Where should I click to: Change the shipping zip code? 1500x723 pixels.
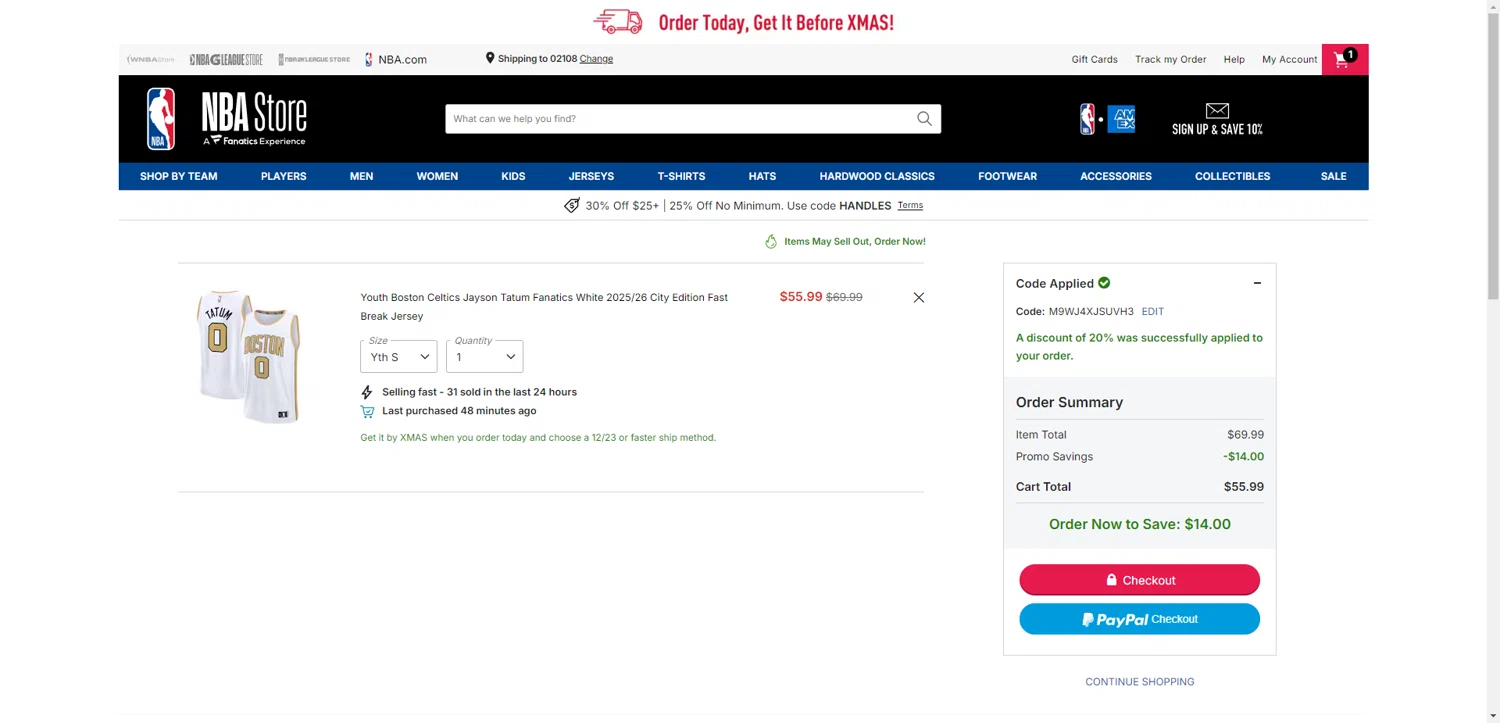(x=596, y=59)
